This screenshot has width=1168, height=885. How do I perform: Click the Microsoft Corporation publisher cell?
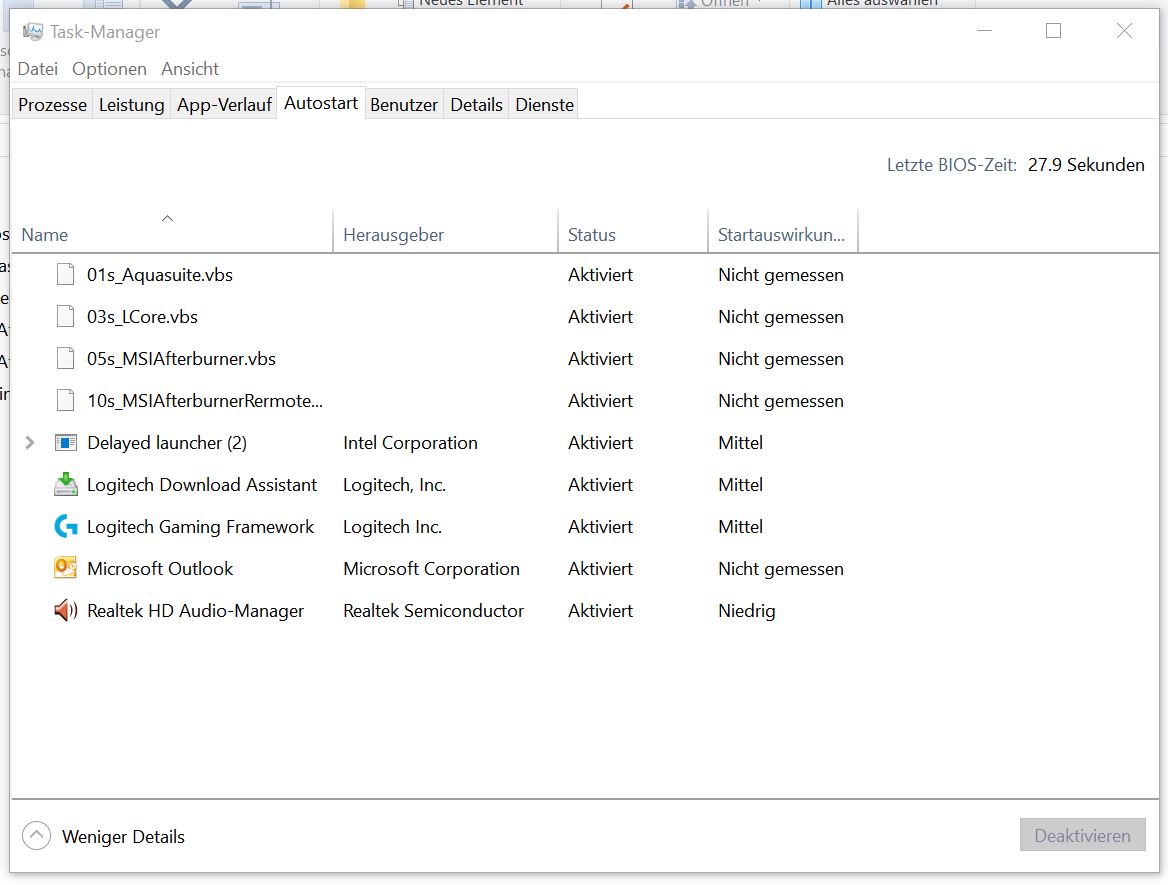[431, 569]
